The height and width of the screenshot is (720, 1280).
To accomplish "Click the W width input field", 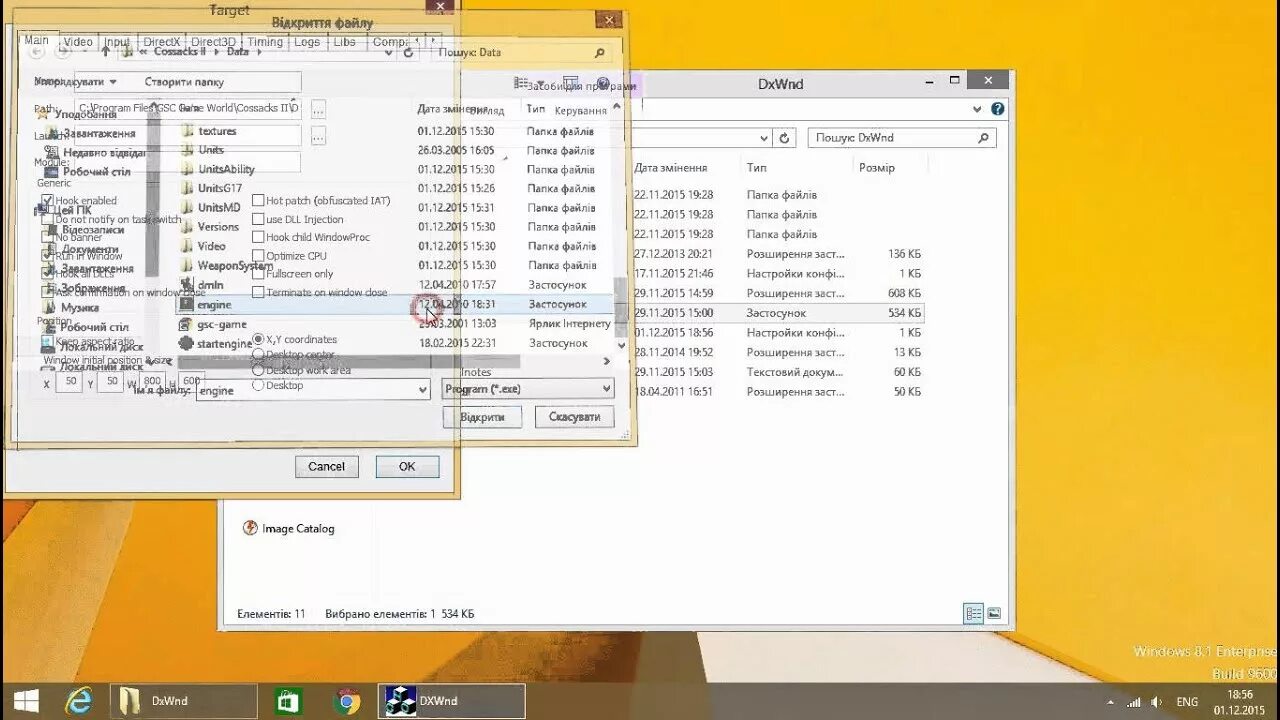I will [152, 381].
